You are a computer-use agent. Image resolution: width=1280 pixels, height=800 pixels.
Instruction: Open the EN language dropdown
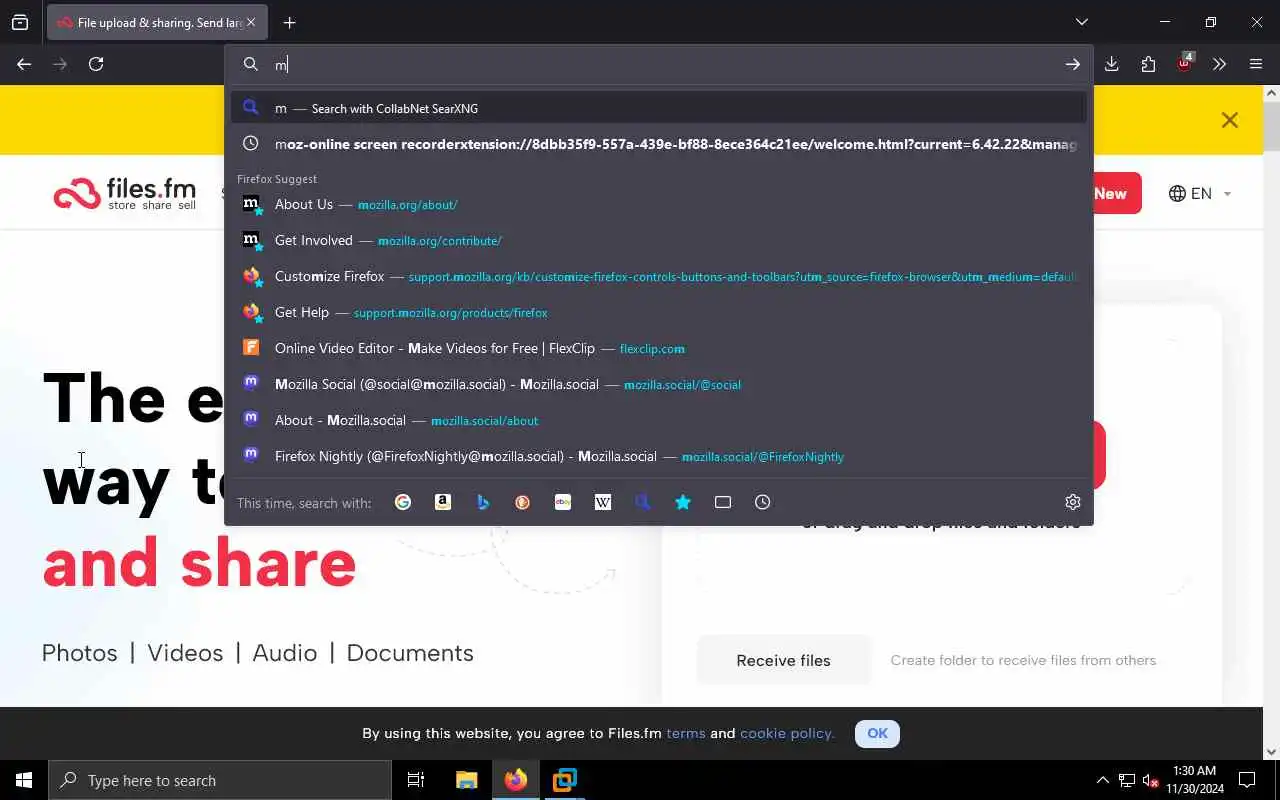point(1200,194)
